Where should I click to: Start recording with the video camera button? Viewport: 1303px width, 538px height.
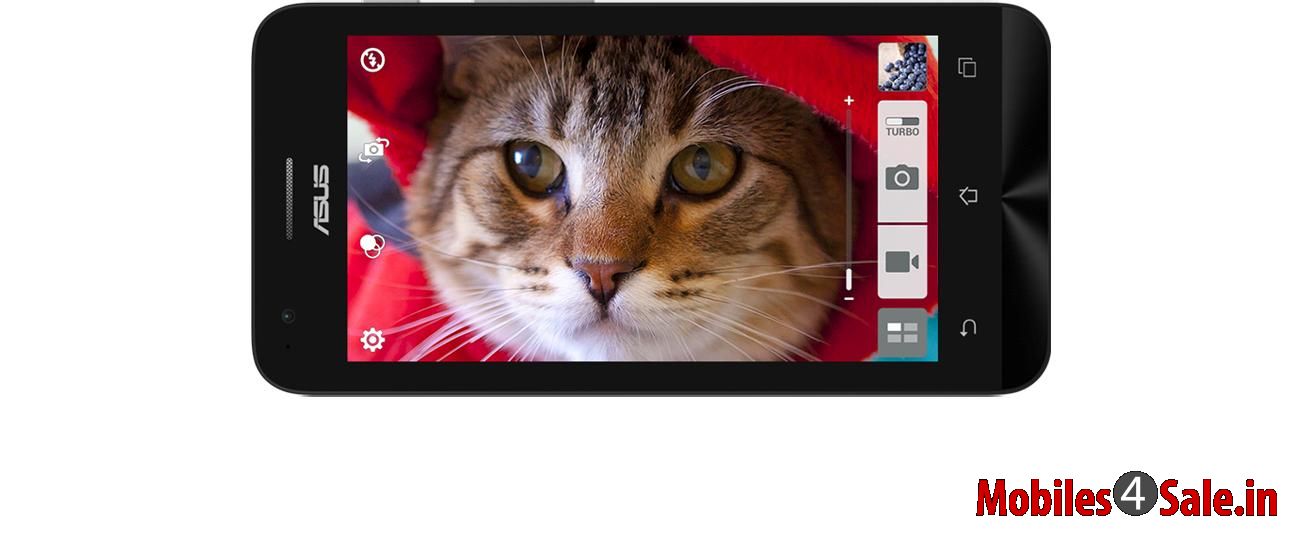click(x=902, y=262)
